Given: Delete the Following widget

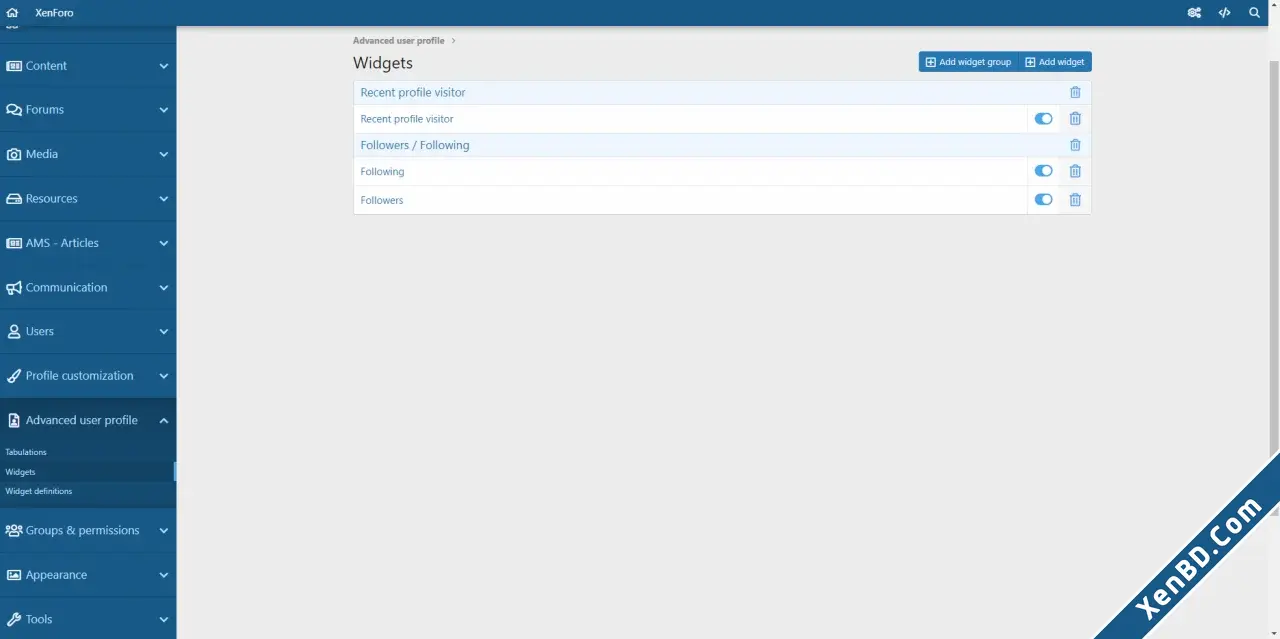Looking at the screenshot, I should click(1075, 171).
